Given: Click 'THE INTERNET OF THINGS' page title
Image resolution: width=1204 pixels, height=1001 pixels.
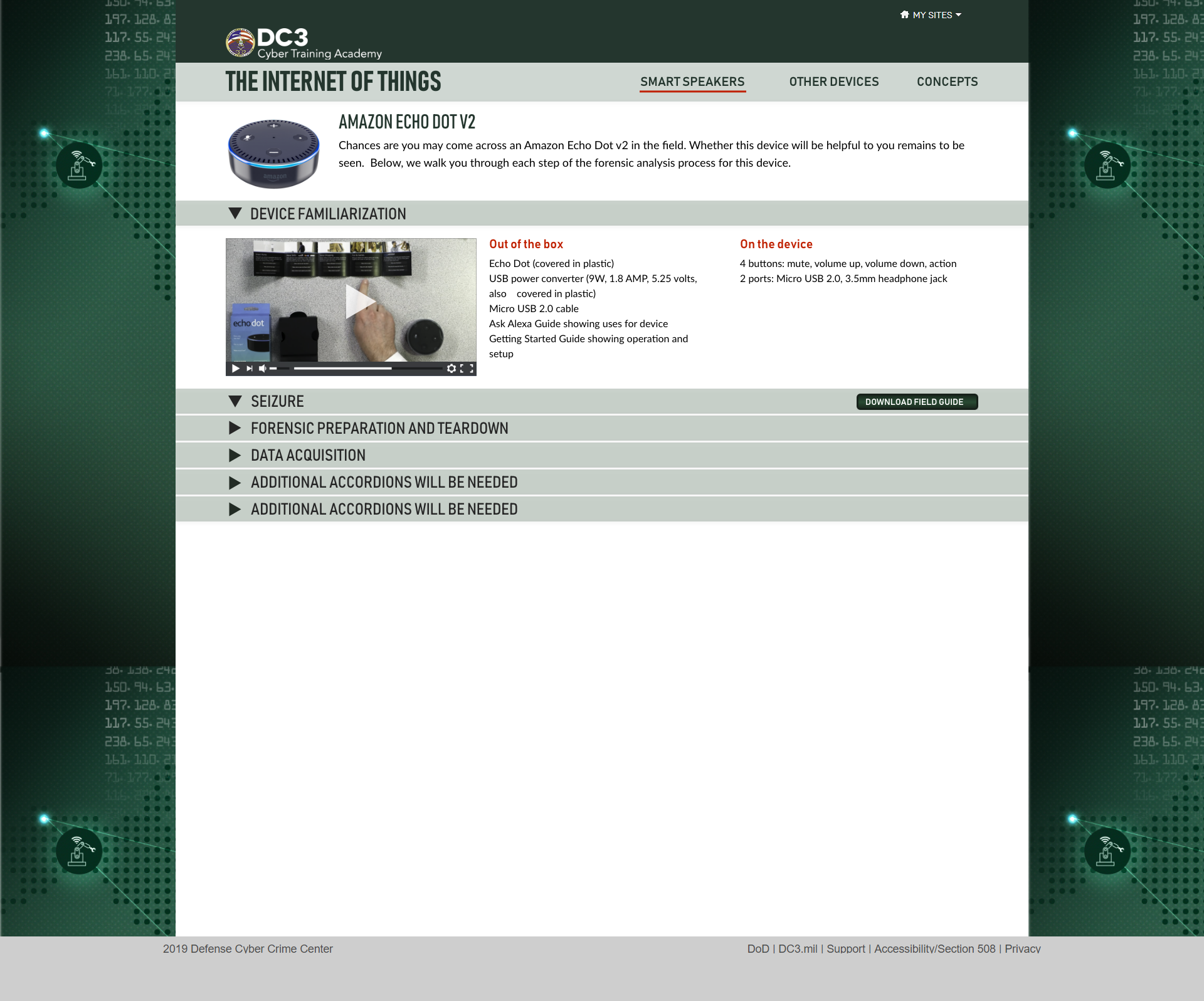Looking at the screenshot, I should point(333,82).
